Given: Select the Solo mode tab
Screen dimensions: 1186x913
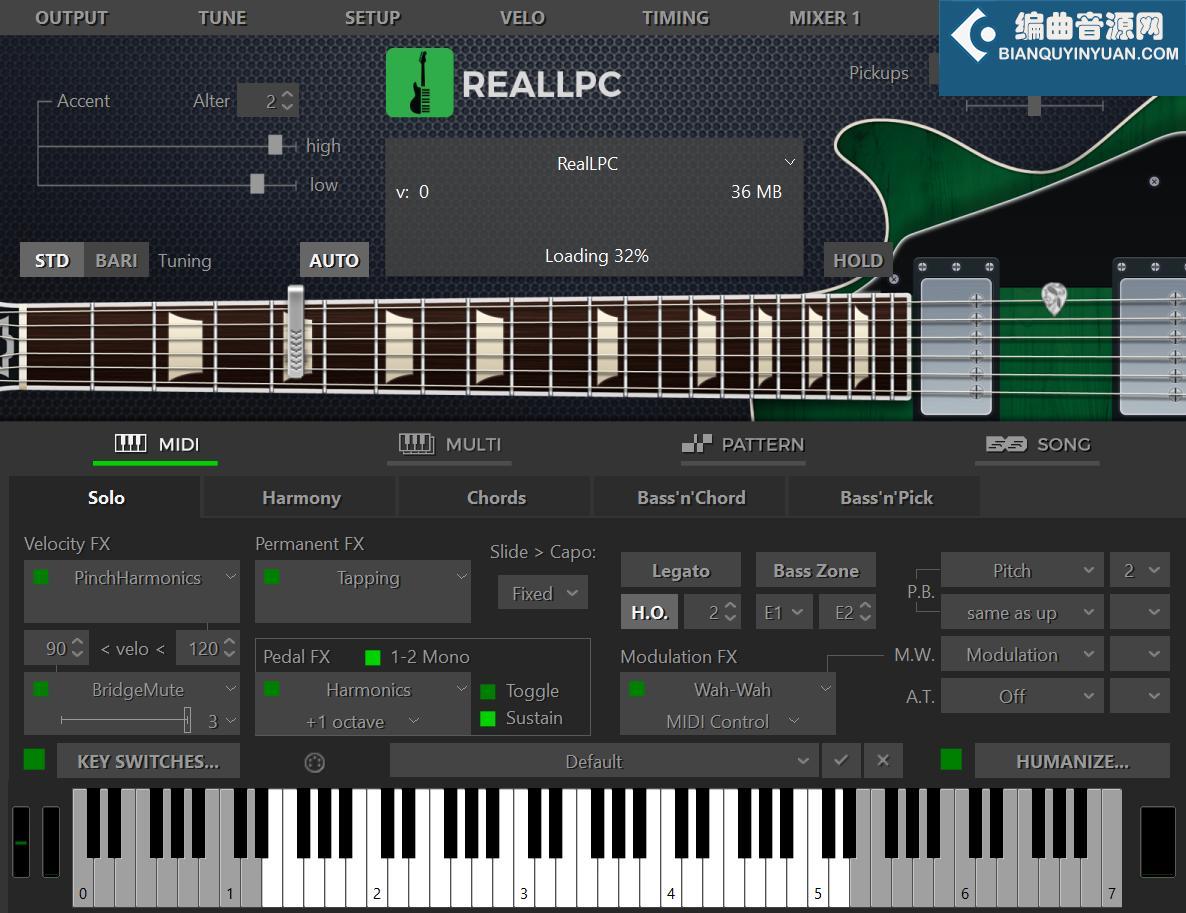Looking at the screenshot, I should (106, 498).
